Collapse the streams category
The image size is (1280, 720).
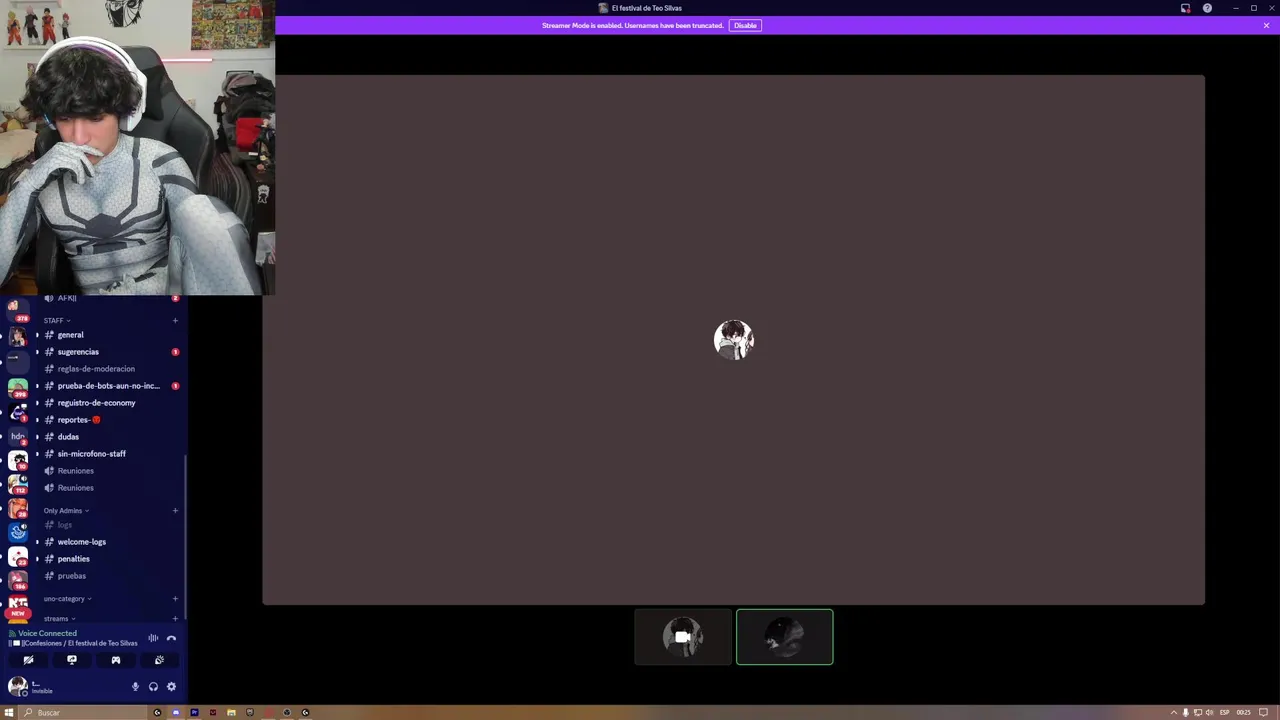[59, 619]
